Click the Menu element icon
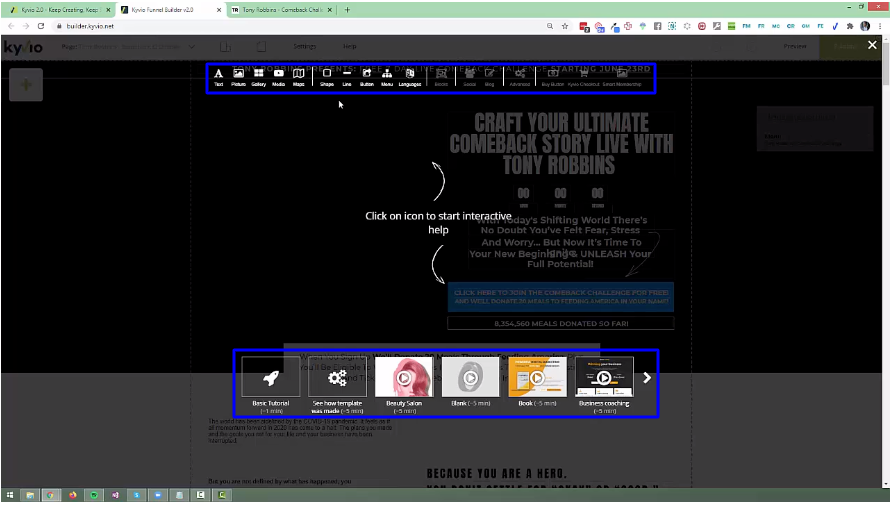Image resolution: width=894 pixels, height=507 pixels. pos(388,77)
